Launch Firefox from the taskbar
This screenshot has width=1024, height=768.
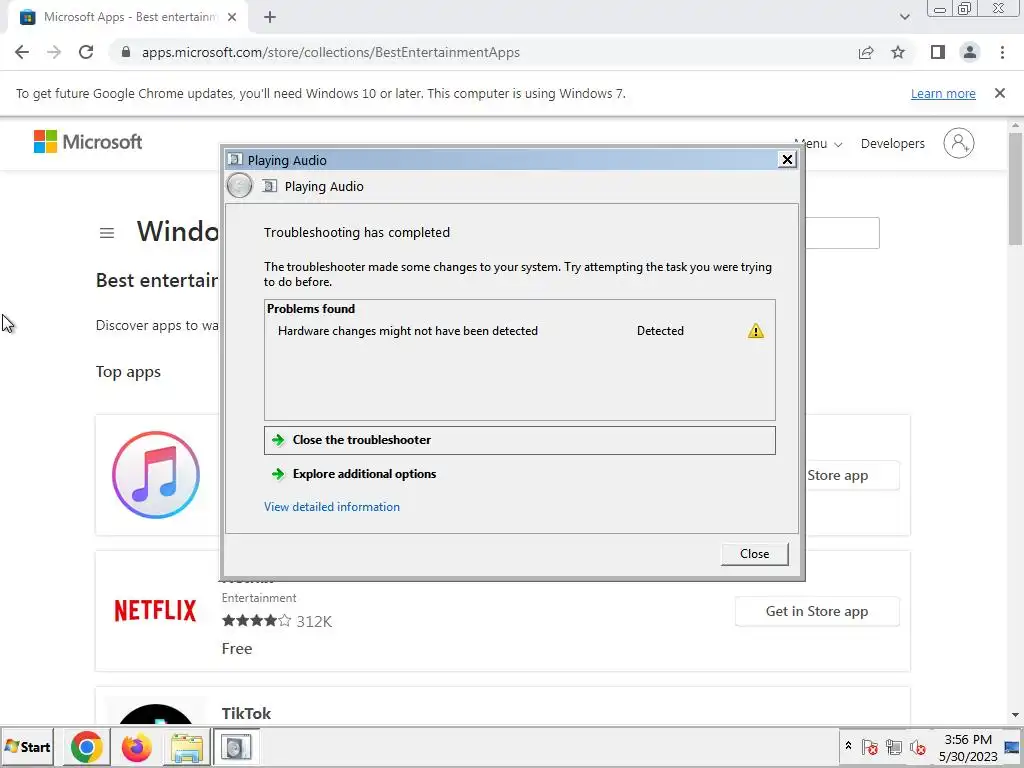pos(136,747)
